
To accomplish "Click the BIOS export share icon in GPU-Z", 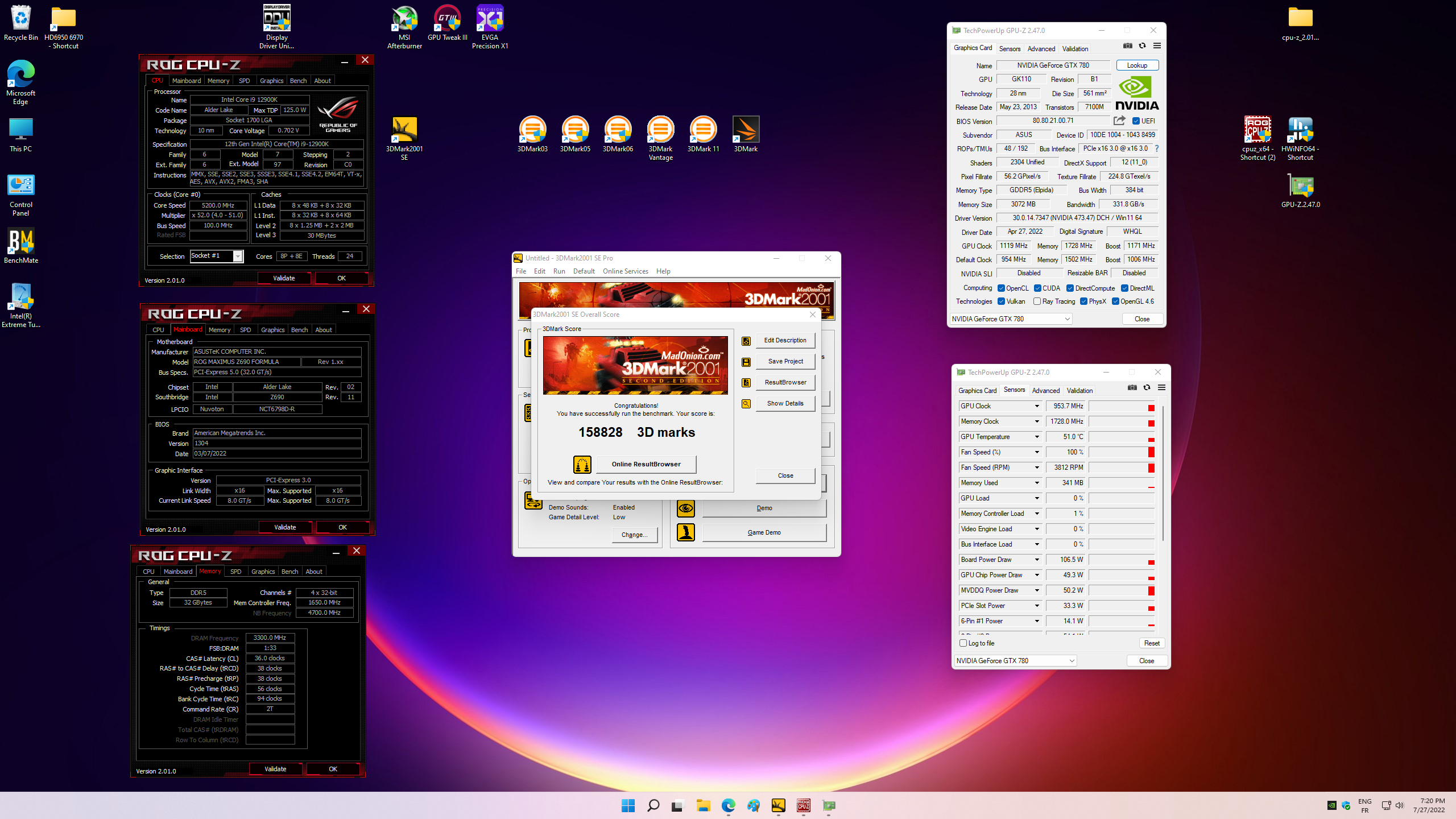I will [x=1119, y=121].
